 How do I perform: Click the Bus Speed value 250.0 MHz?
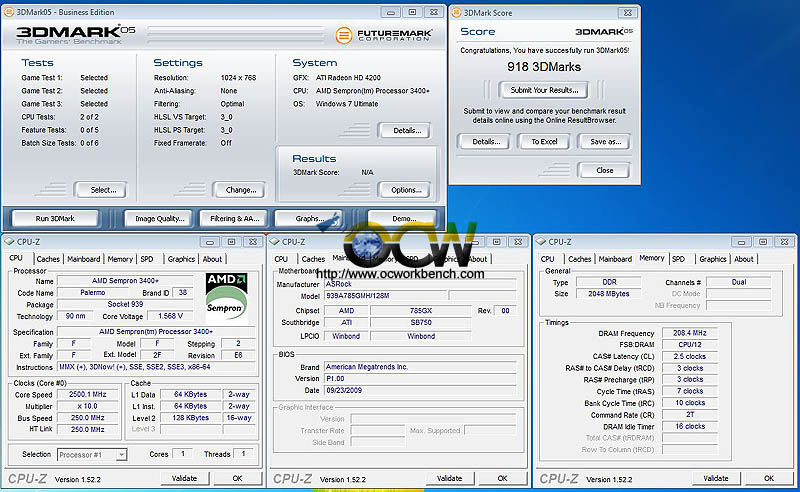(88, 418)
